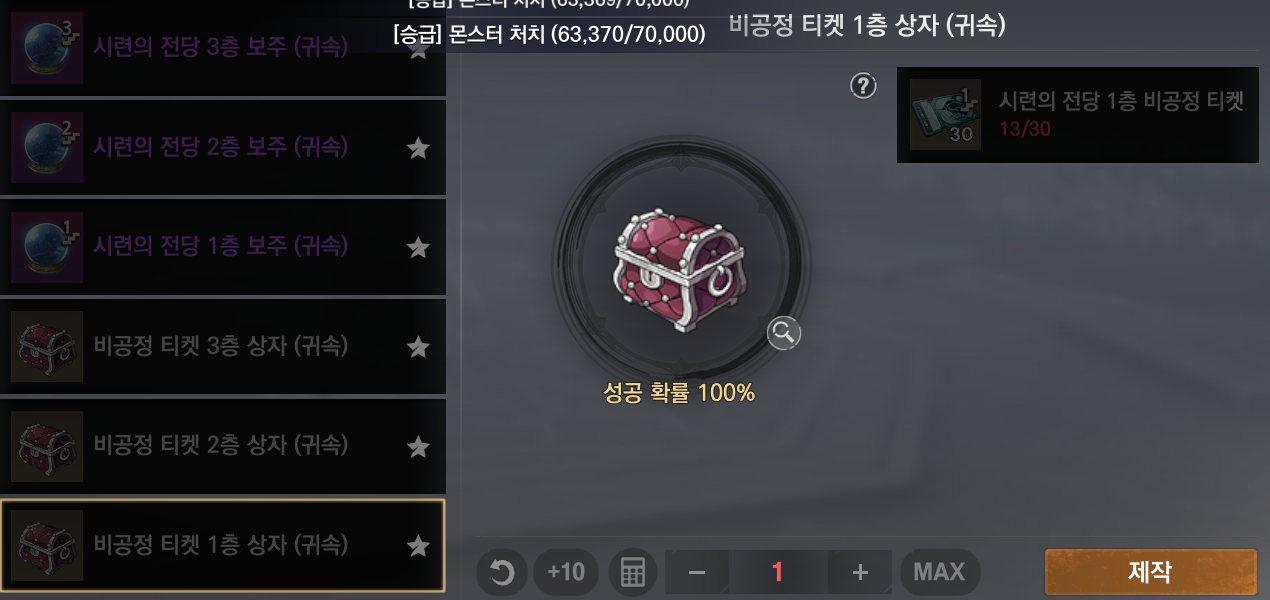
Task: Toggle favorite star for 비공정 티켓 3층 상자
Action: pos(418,347)
